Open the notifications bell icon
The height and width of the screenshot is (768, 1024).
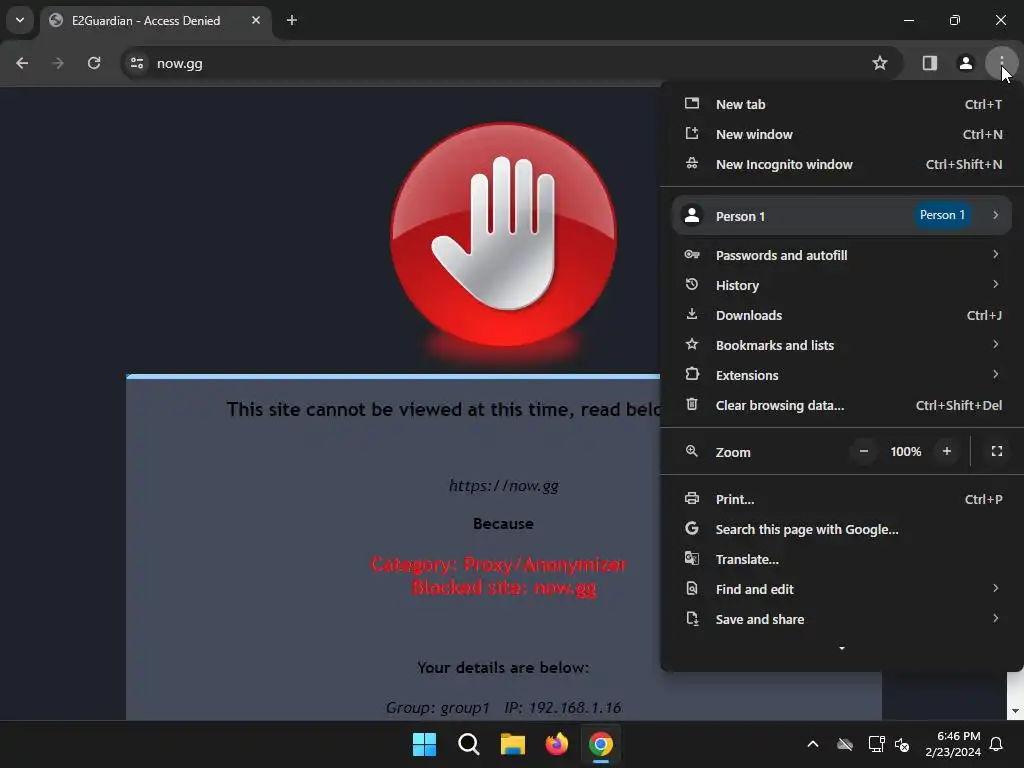pos(997,744)
